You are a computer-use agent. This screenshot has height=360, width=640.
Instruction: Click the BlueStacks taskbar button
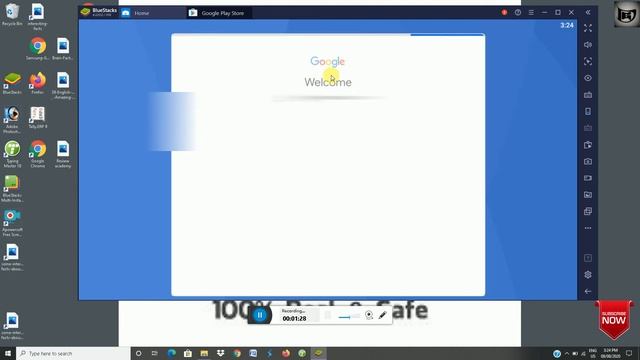tap(318, 353)
